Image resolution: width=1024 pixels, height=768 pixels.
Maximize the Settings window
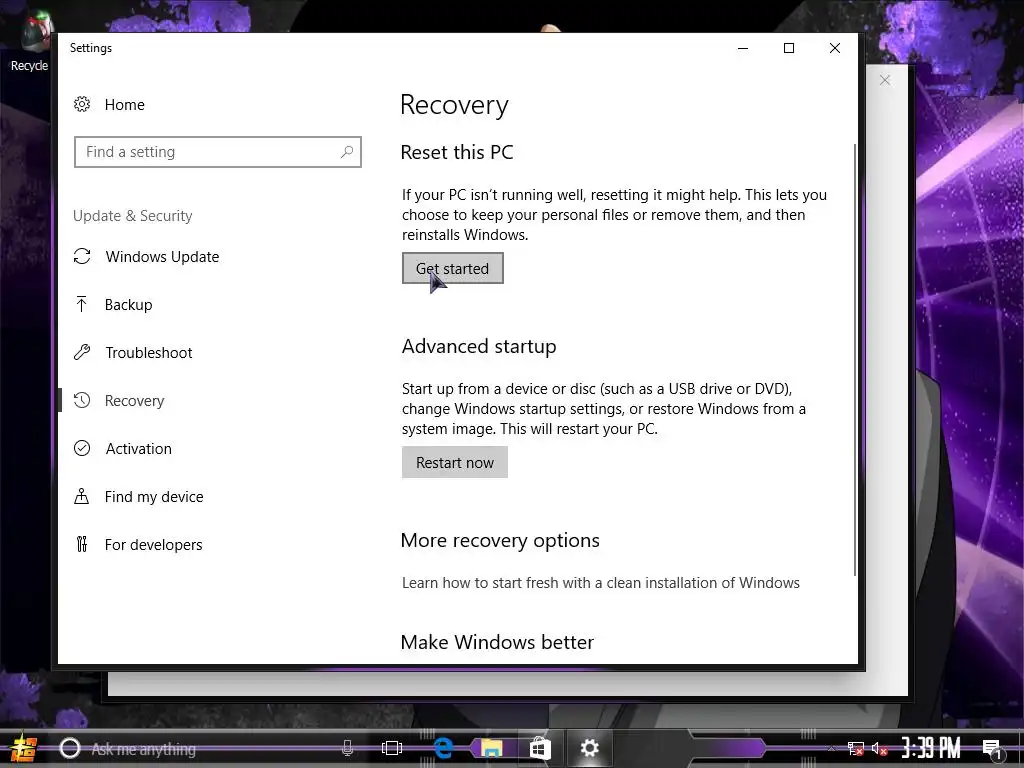coord(789,48)
